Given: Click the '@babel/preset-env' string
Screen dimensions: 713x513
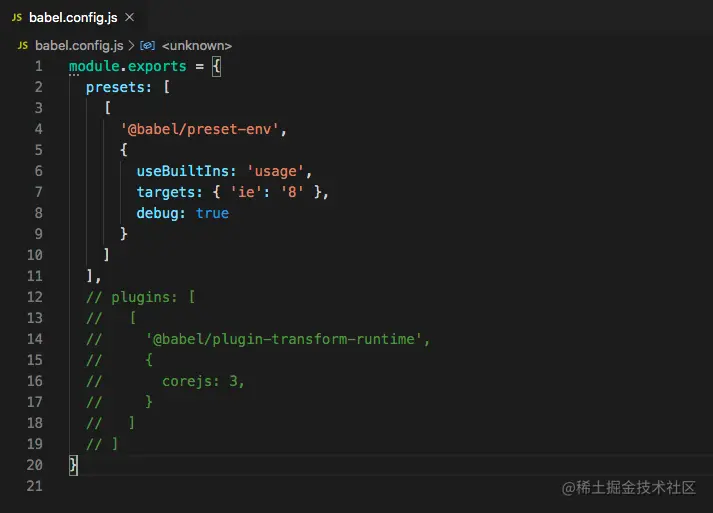Looking at the screenshot, I should point(200,130).
